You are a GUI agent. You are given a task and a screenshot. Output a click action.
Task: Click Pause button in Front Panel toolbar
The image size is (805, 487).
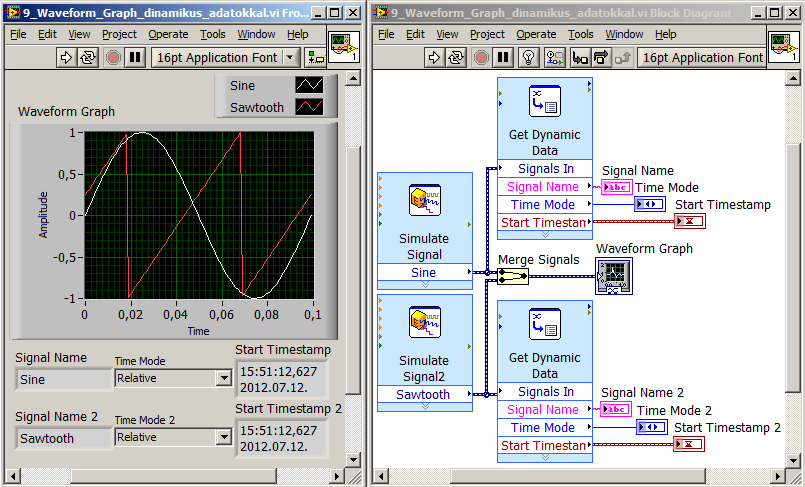point(135,57)
